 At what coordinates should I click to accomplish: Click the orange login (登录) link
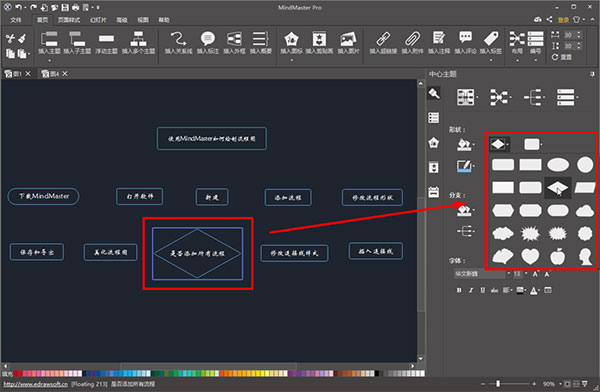point(563,20)
